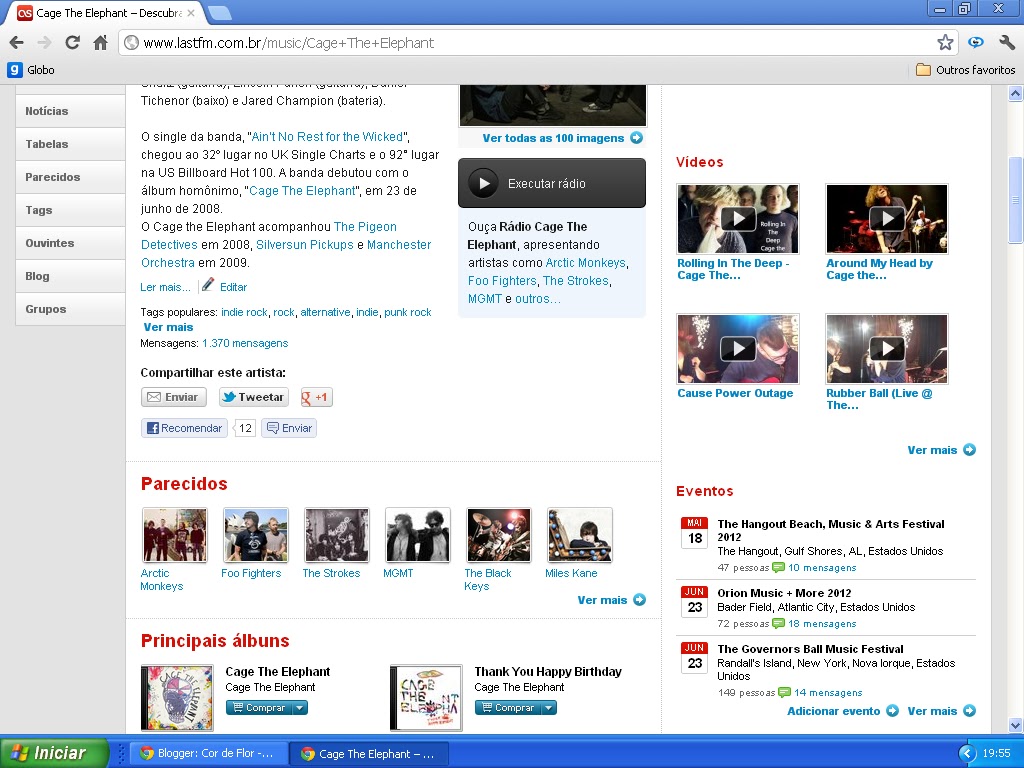Click the Ver mais arrow under Parecidos
Screen dimensions: 1024x768
[639, 600]
